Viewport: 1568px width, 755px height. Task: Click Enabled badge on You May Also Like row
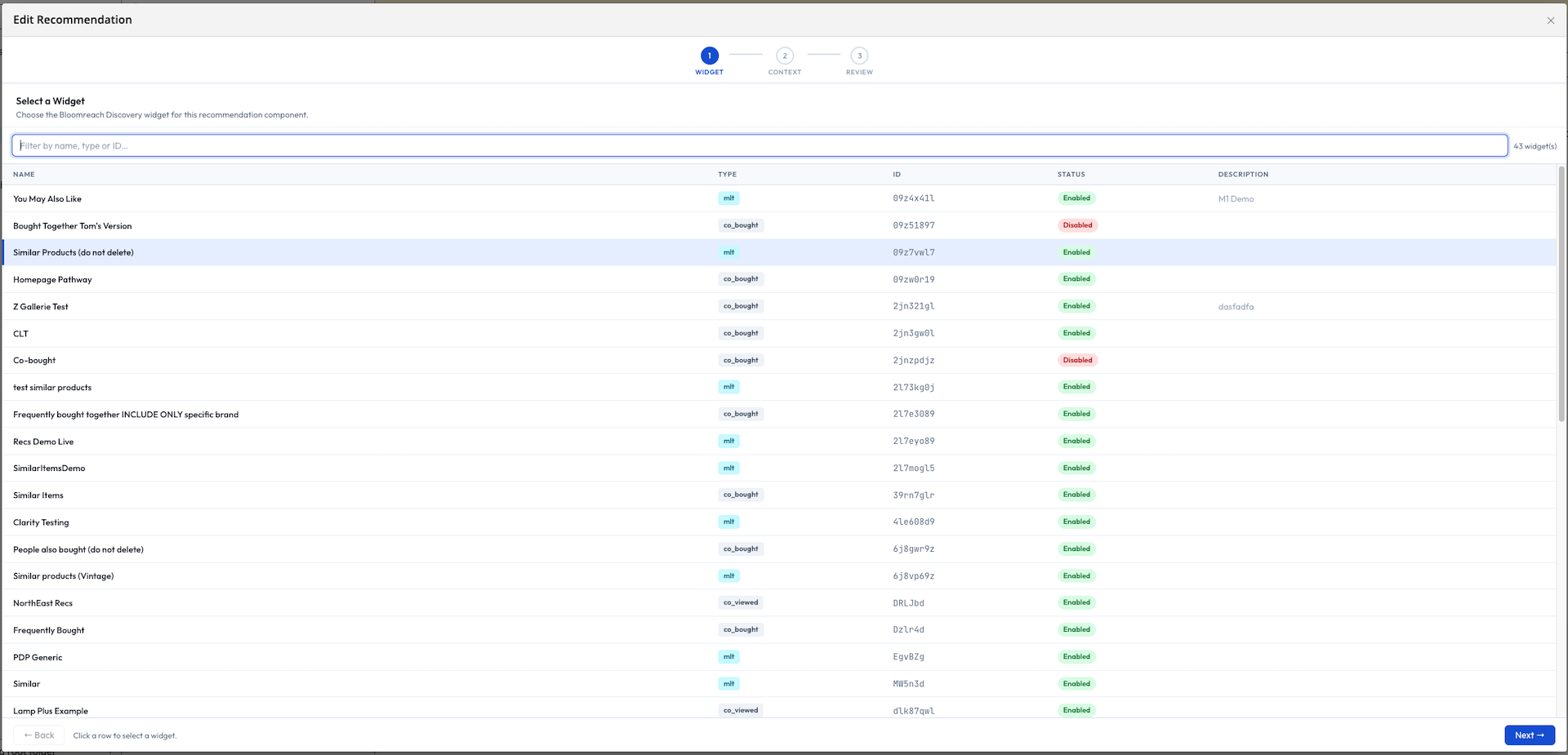(1076, 198)
